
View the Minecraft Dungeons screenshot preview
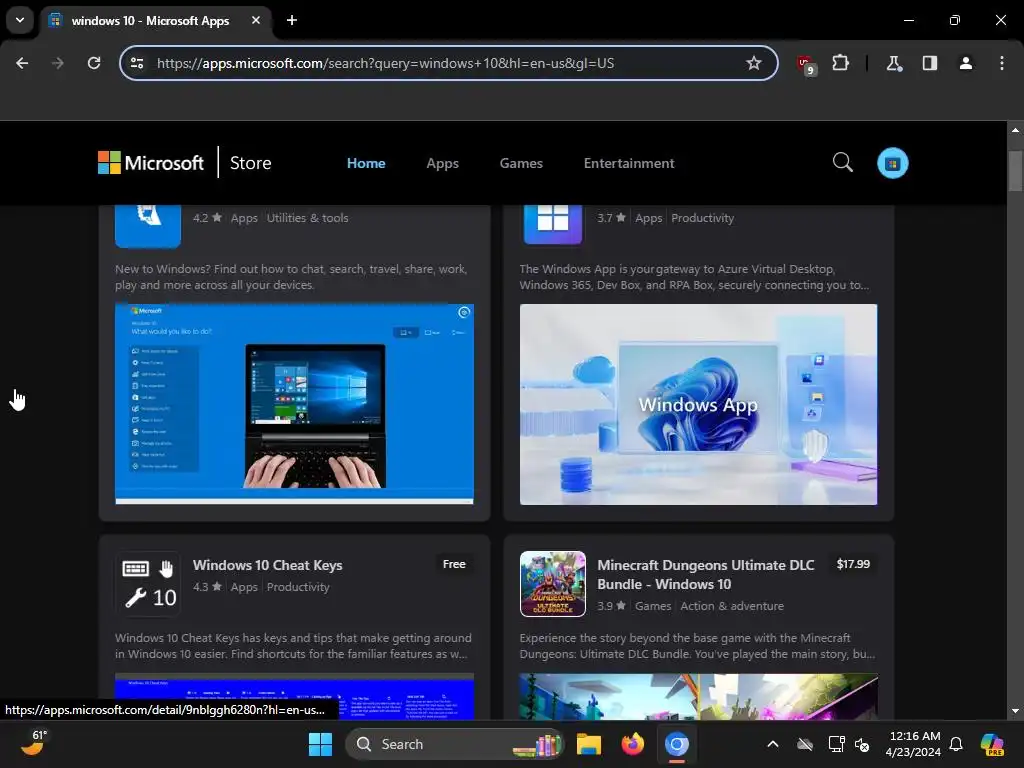click(x=698, y=697)
